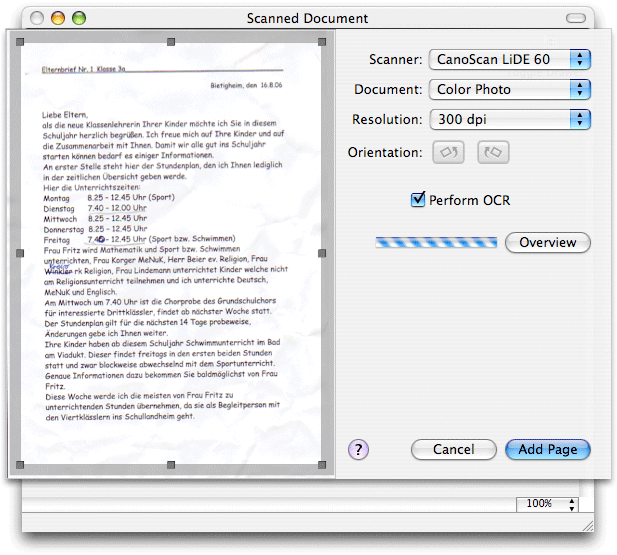Click the "Orientation:" label
The image size is (617, 555).
pyautogui.click(x=385, y=152)
